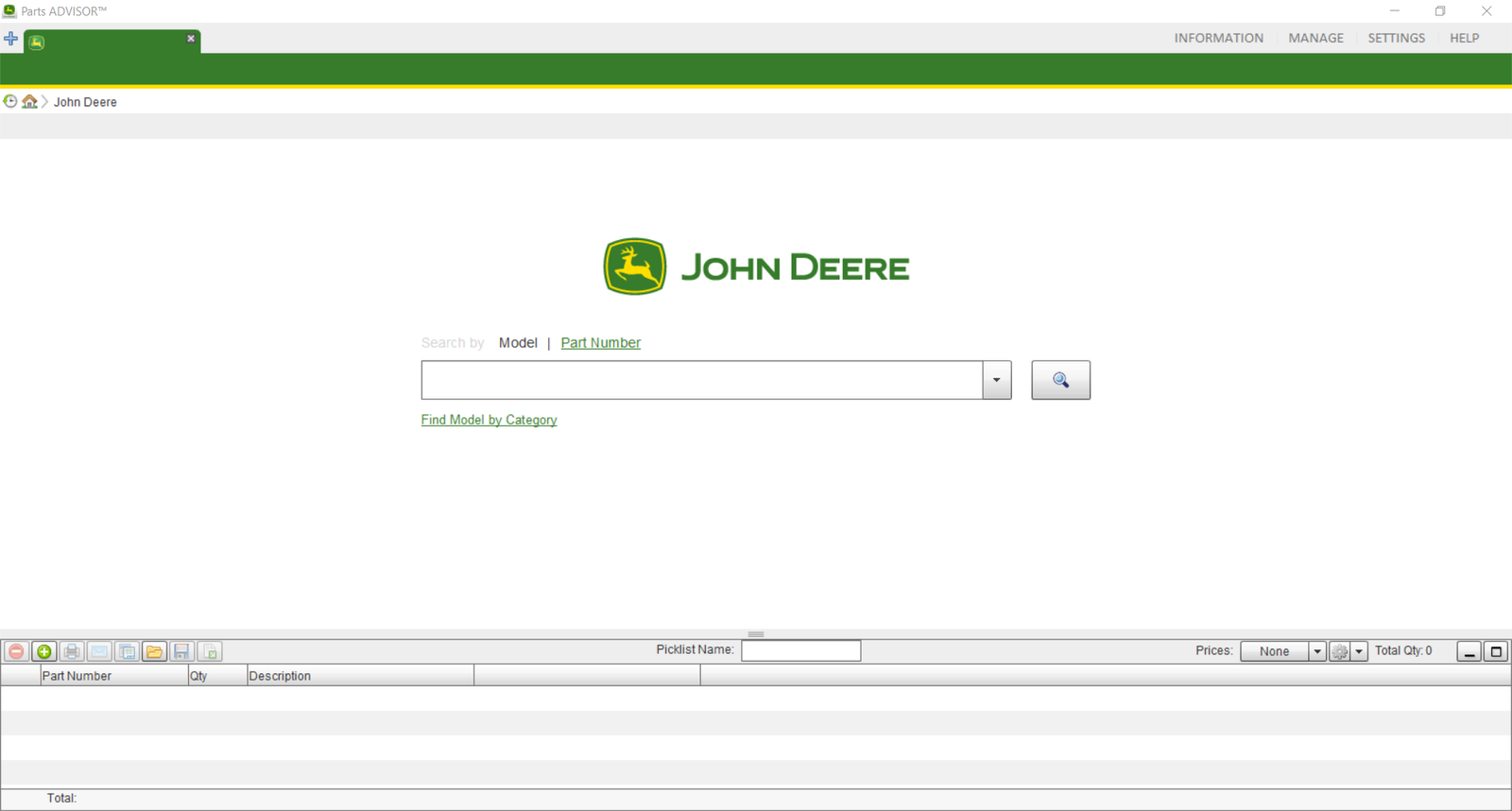Minimize the picklist panel
The height and width of the screenshot is (811, 1512).
[1469, 651]
